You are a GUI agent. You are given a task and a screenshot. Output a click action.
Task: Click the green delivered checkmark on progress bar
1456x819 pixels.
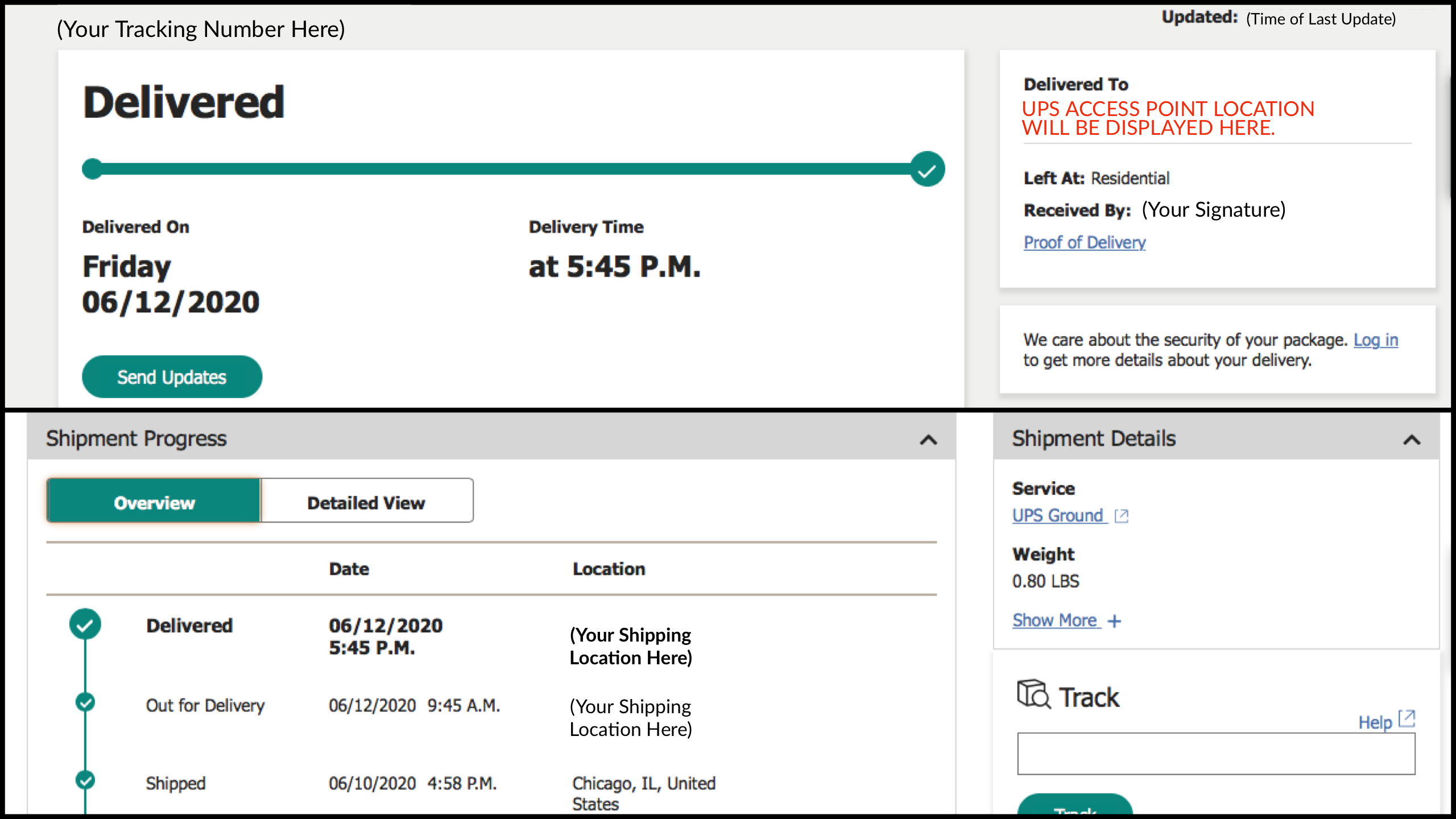[x=927, y=169]
